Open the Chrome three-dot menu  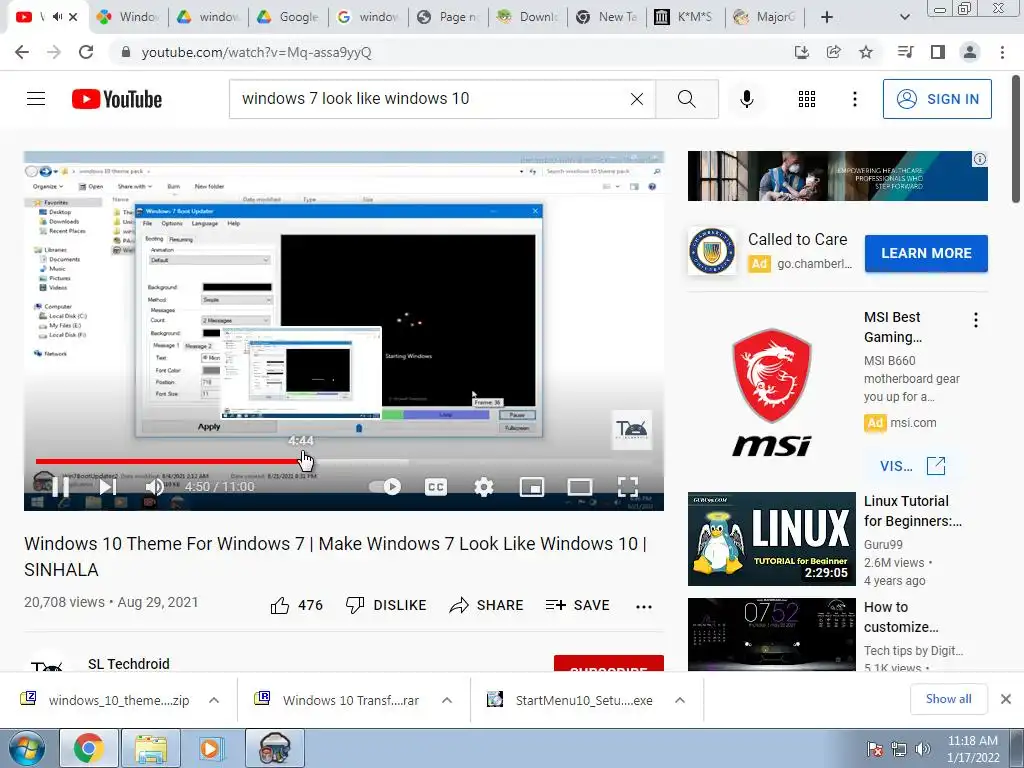click(x=1002, y=52)
